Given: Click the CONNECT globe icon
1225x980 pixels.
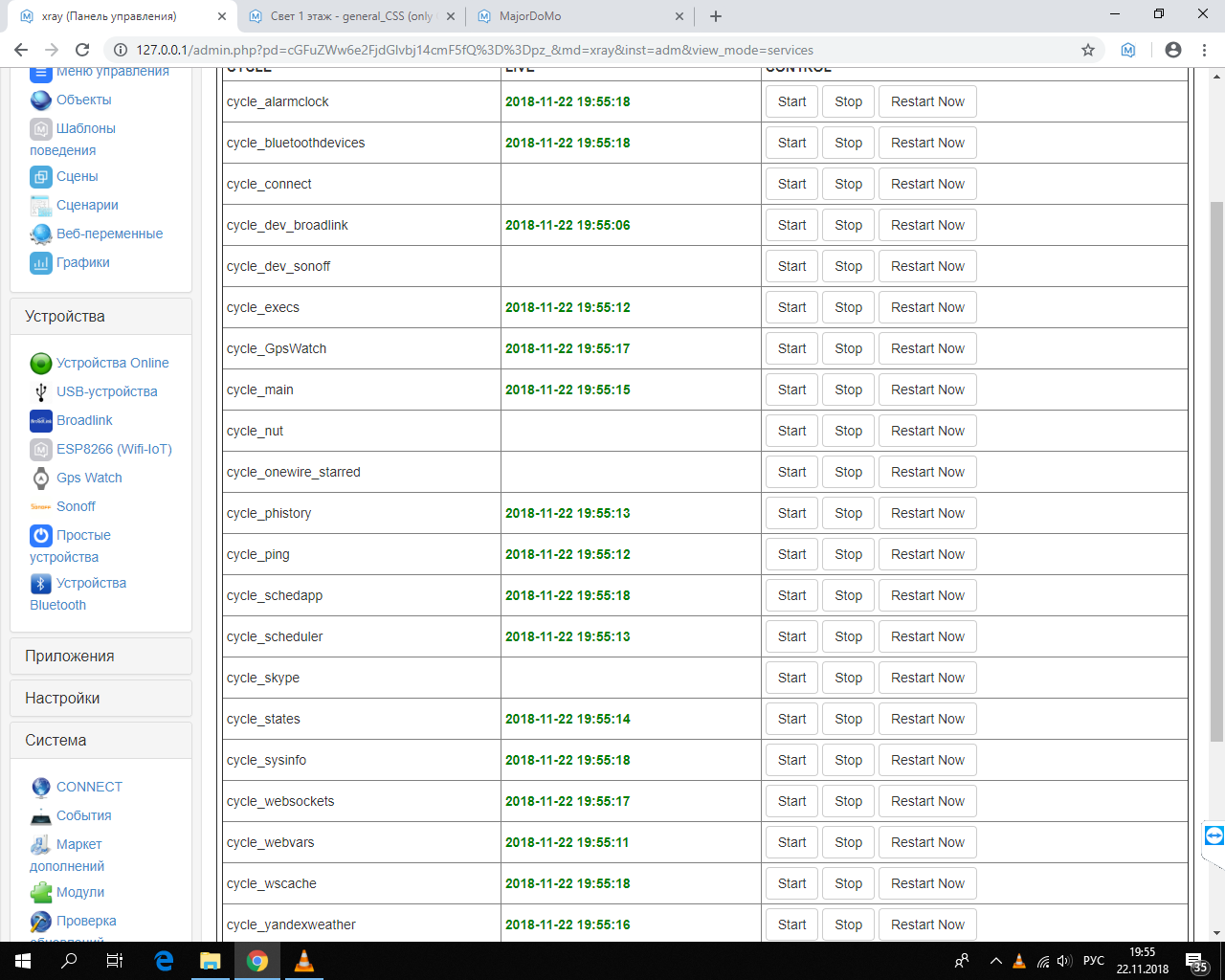Looking at the screenshot, I should click(40, 787).
